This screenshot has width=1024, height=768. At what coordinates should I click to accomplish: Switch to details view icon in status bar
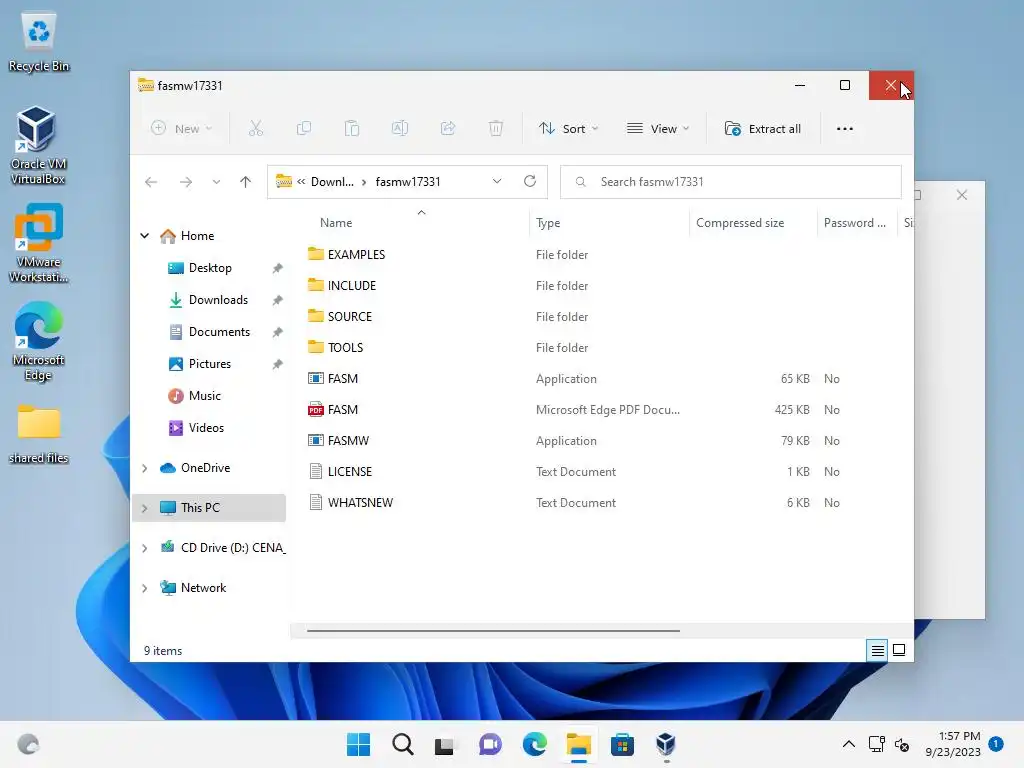(x=877, y=650)
